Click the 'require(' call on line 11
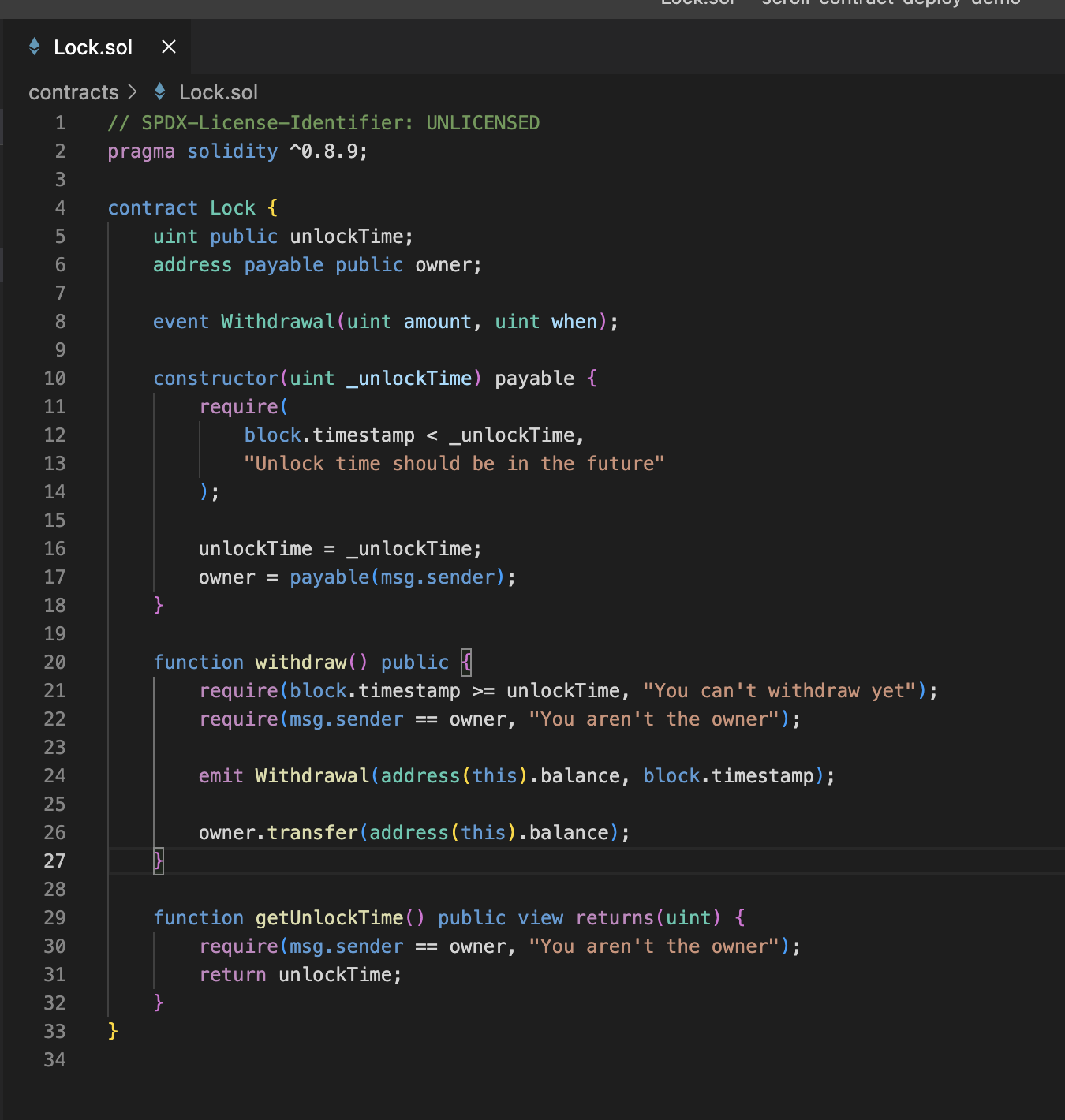This screenshot has width=1065, height=1120. click(x=244, y=407)
